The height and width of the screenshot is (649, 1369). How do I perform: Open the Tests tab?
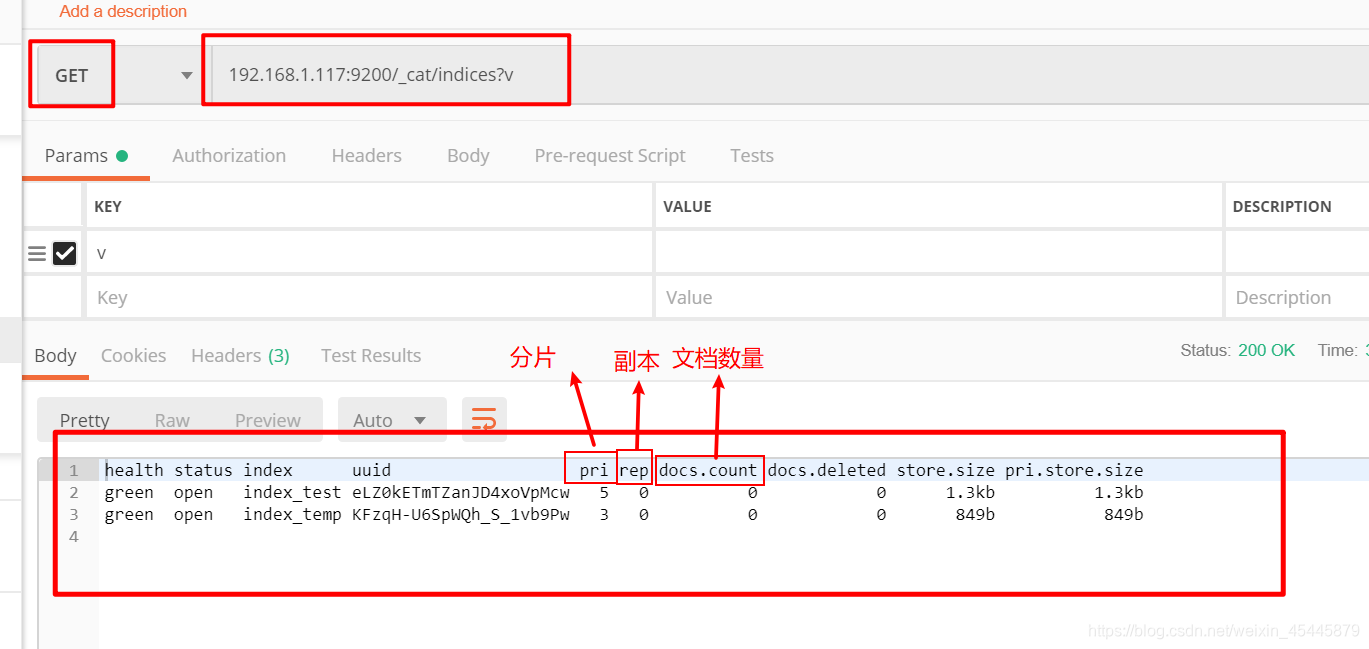[x=752, y=156]
